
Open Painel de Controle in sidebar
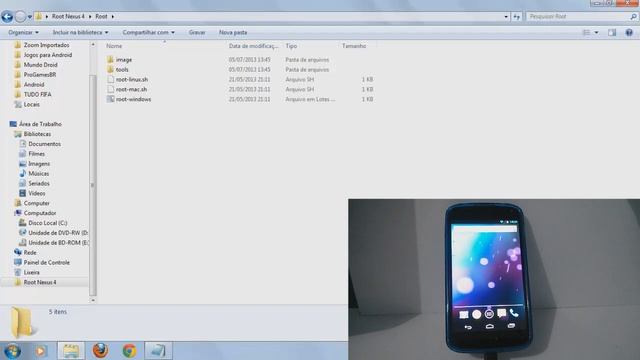(x=46, y=262)
